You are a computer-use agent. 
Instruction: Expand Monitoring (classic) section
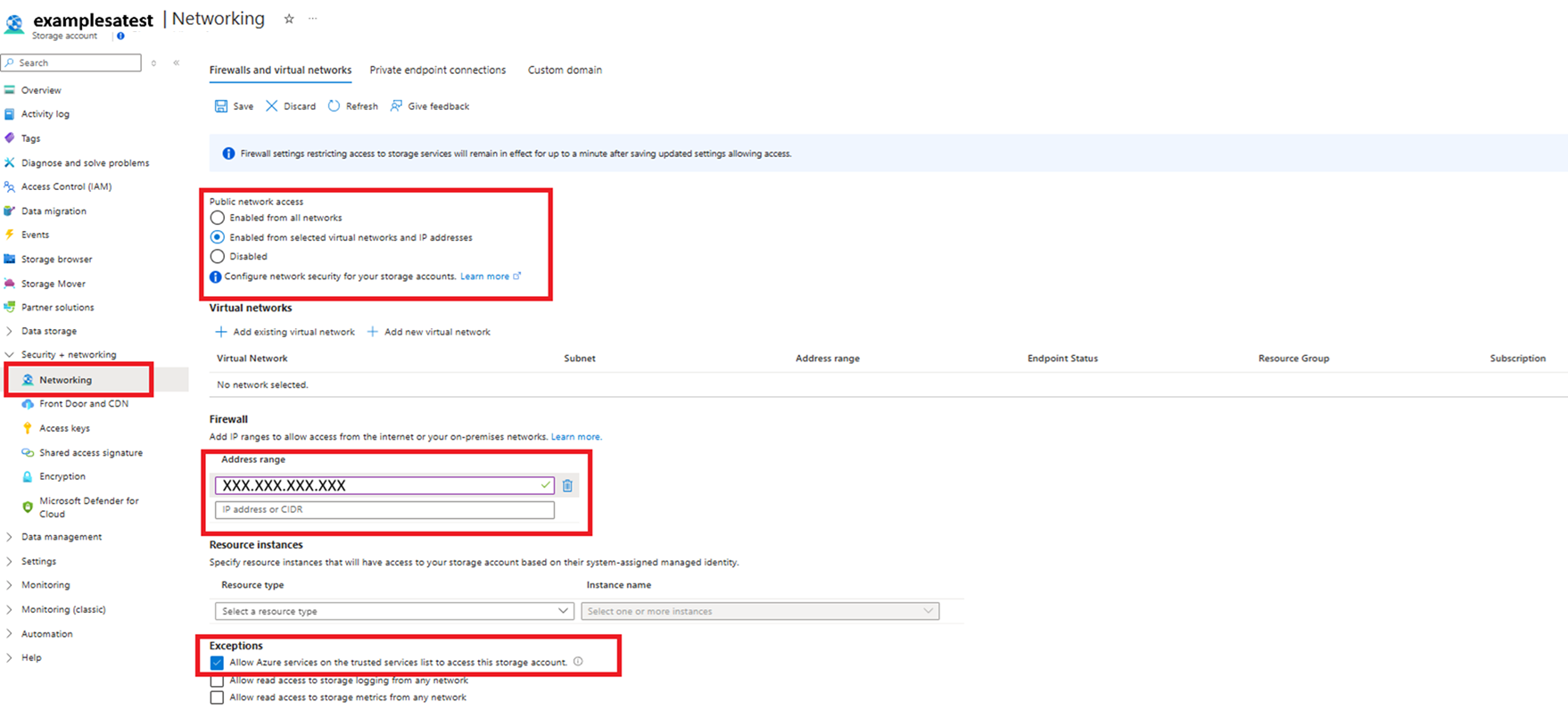10,609
